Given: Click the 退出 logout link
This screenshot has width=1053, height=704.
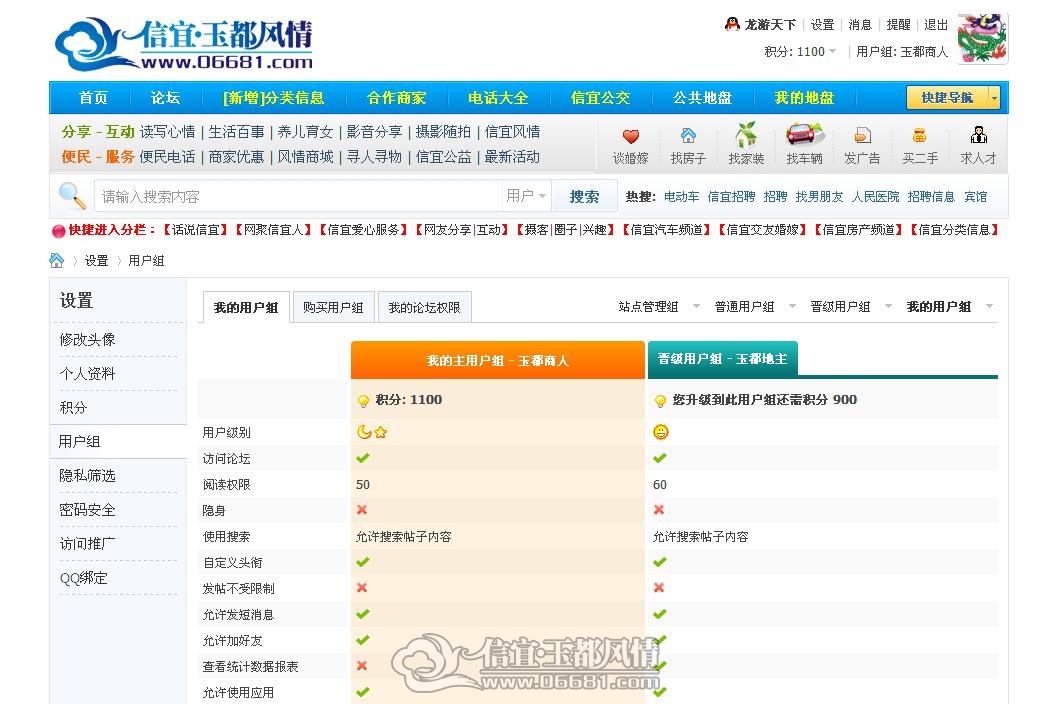Looking at the screenshot, I should (936, 25).
